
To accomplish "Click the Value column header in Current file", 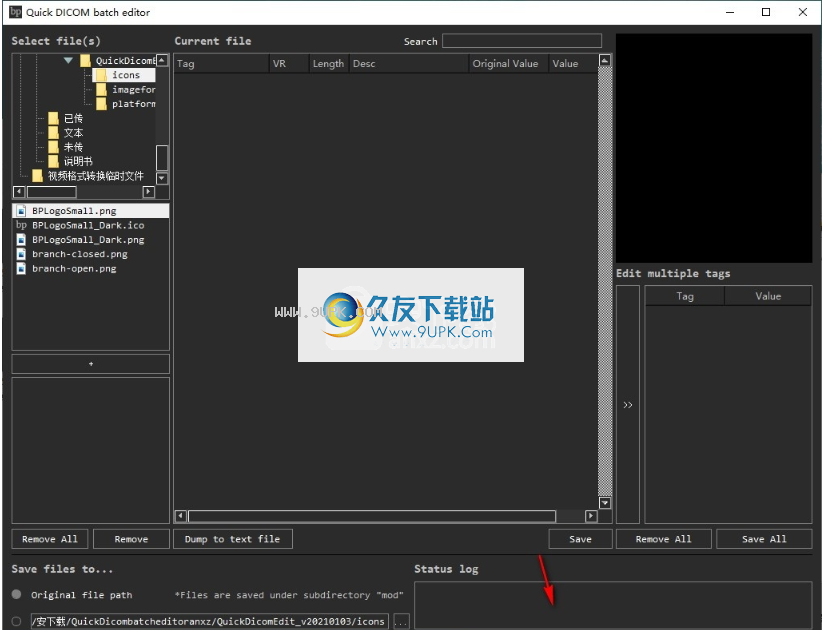I will pos(573,64).
